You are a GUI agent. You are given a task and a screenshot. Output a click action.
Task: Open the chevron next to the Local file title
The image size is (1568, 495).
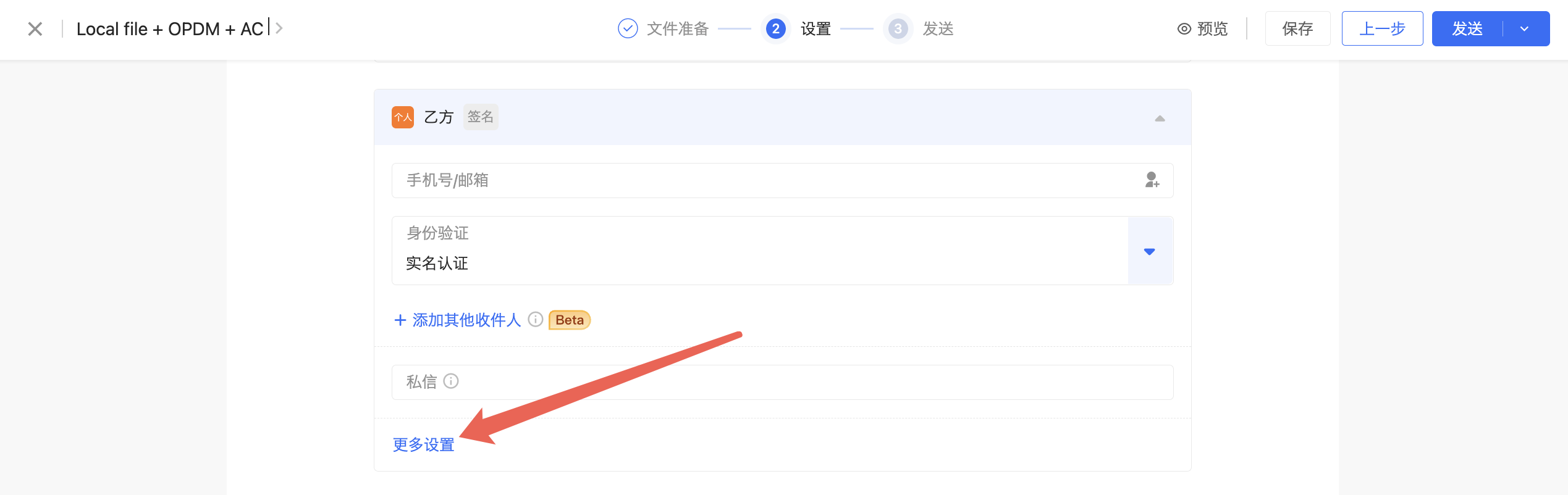tap(279, 28)
